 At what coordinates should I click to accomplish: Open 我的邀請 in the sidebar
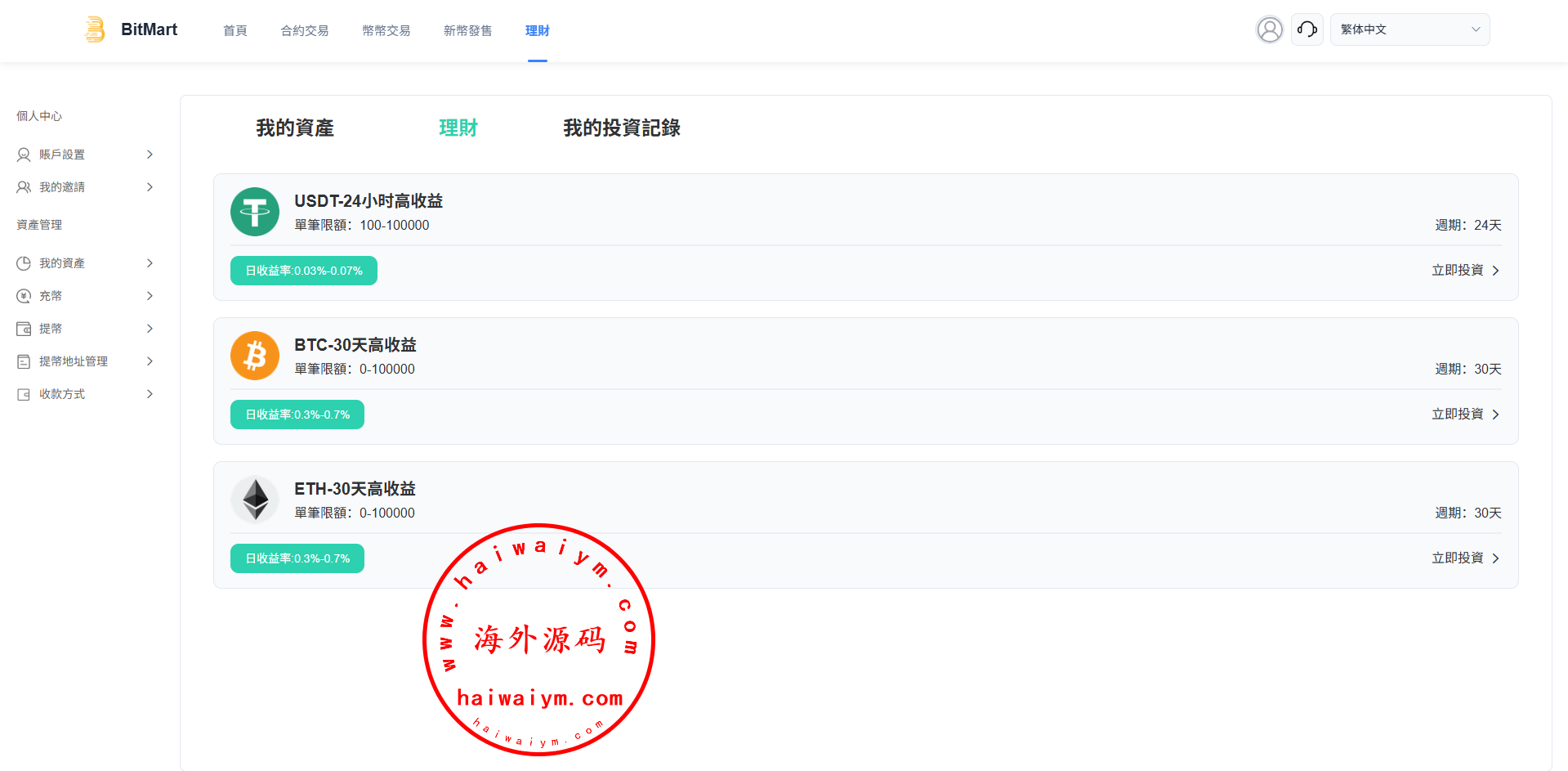(62, 187)
